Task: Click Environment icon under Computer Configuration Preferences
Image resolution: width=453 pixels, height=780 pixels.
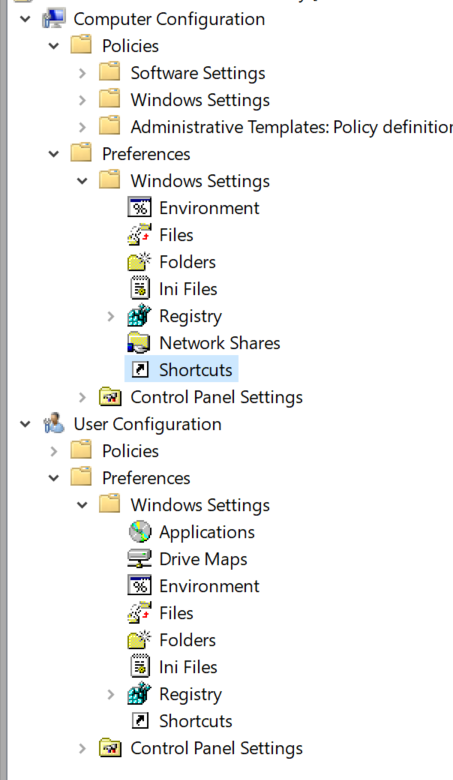Action: click(139, 208)
